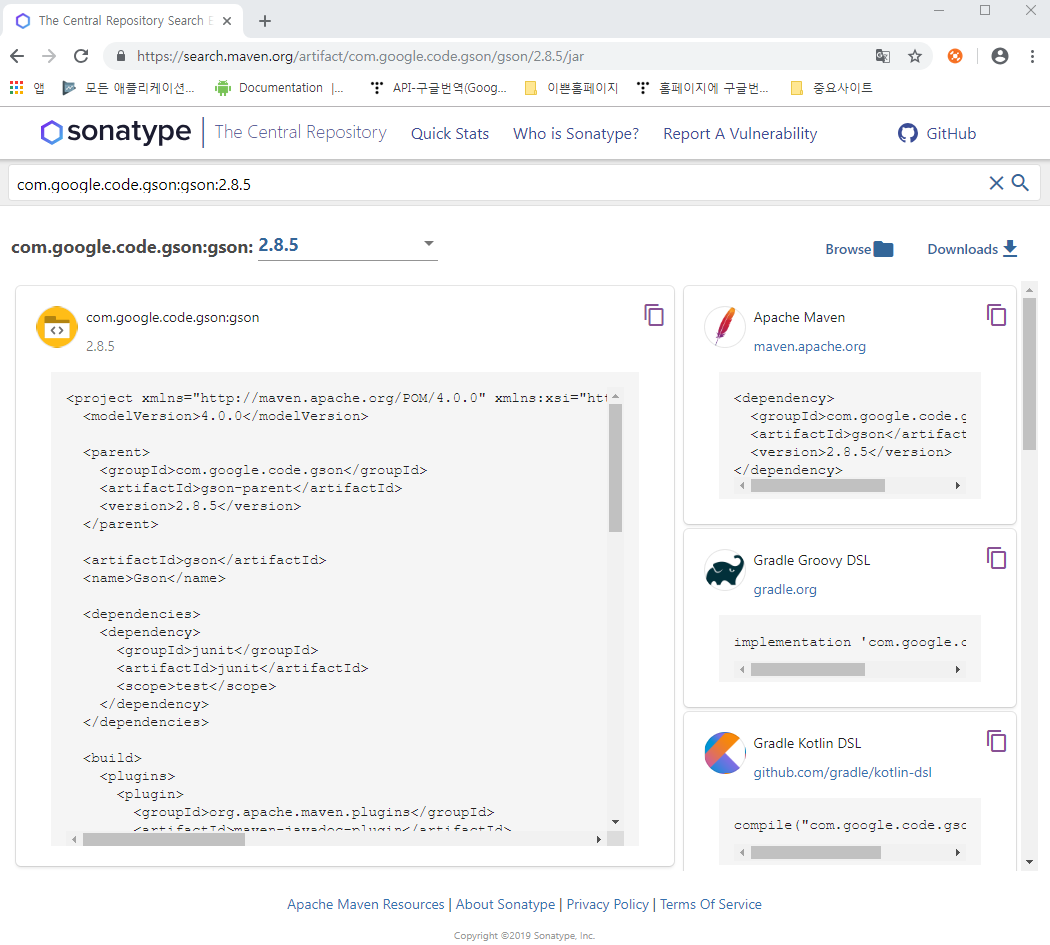The width and height of the screenshot is (1050, 945).
Task: Click the Gradle elephant logo
Action: click(725, 570)
